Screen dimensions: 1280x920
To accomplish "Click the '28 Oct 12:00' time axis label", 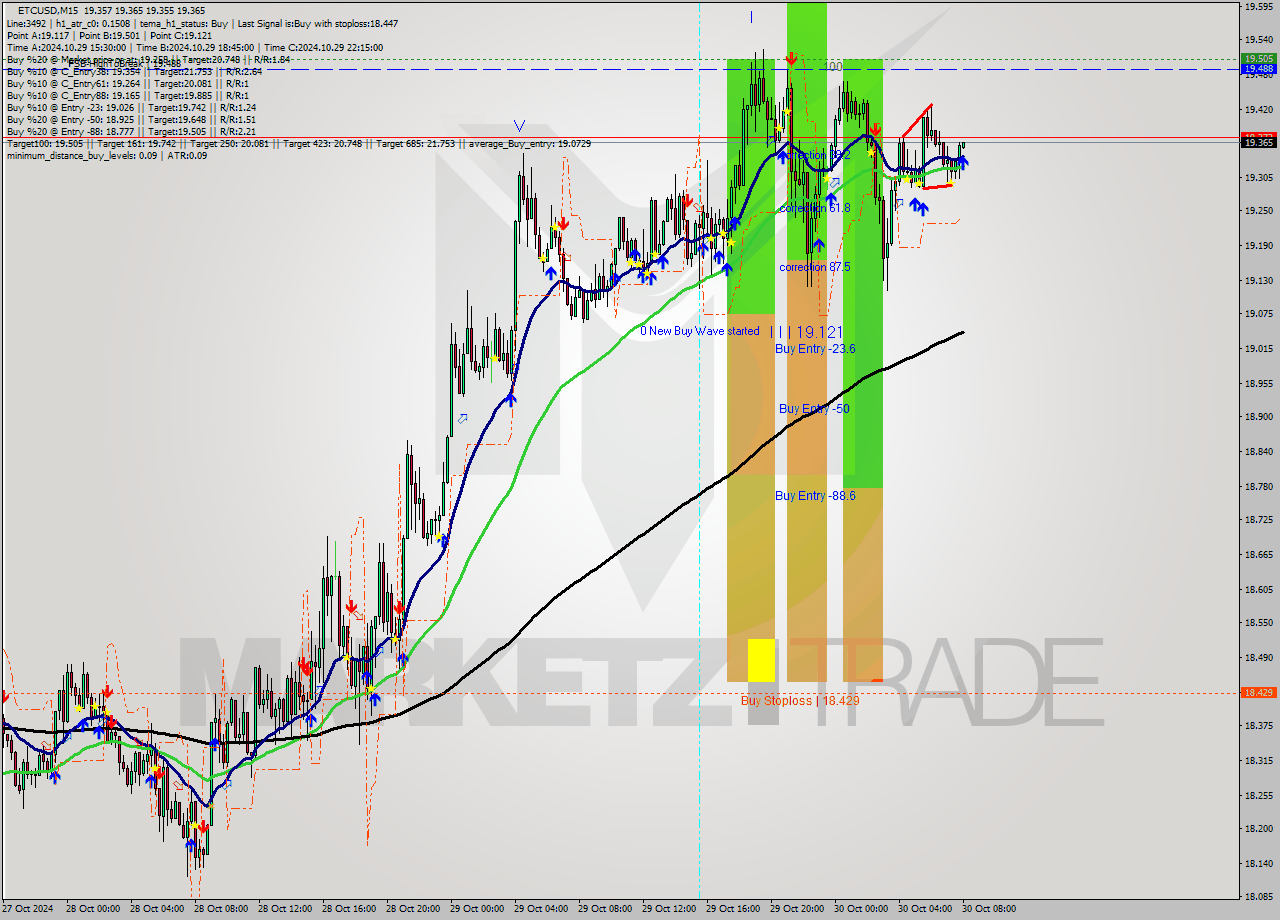I will pyautogui.click(x=285, y=909).
